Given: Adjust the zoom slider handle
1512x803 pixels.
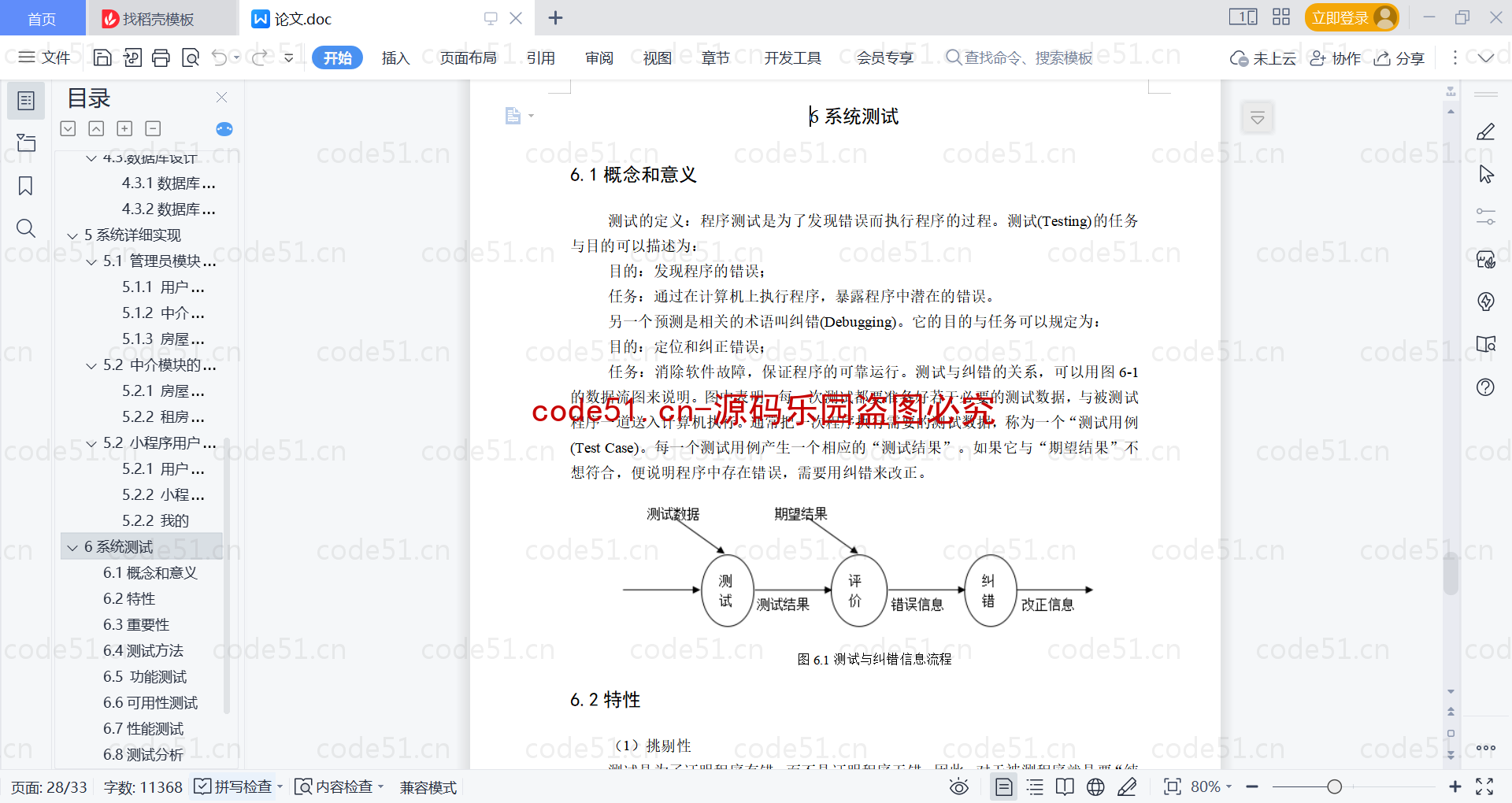Looking at the screenshot, I should 1334,786.
